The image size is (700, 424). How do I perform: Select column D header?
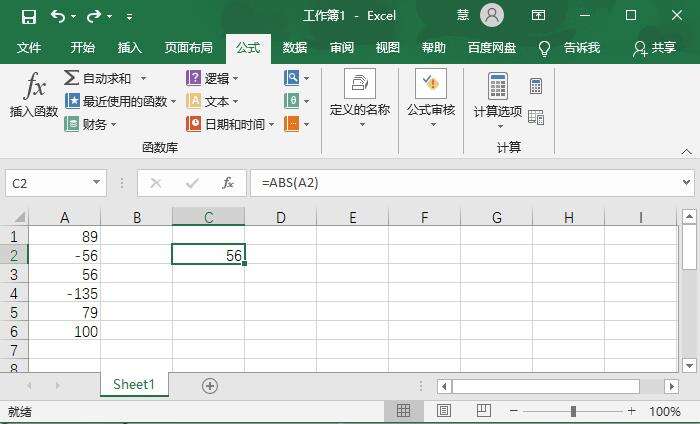281,217
